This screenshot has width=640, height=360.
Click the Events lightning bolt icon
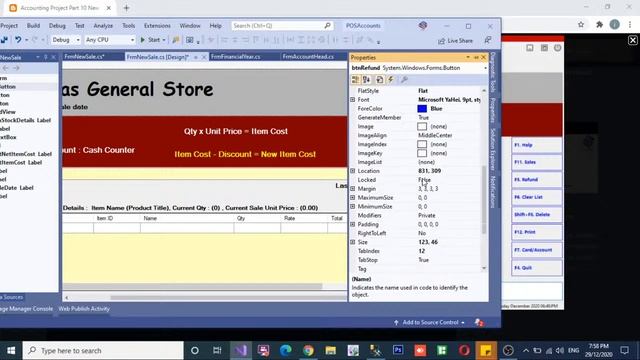(391, 80)
